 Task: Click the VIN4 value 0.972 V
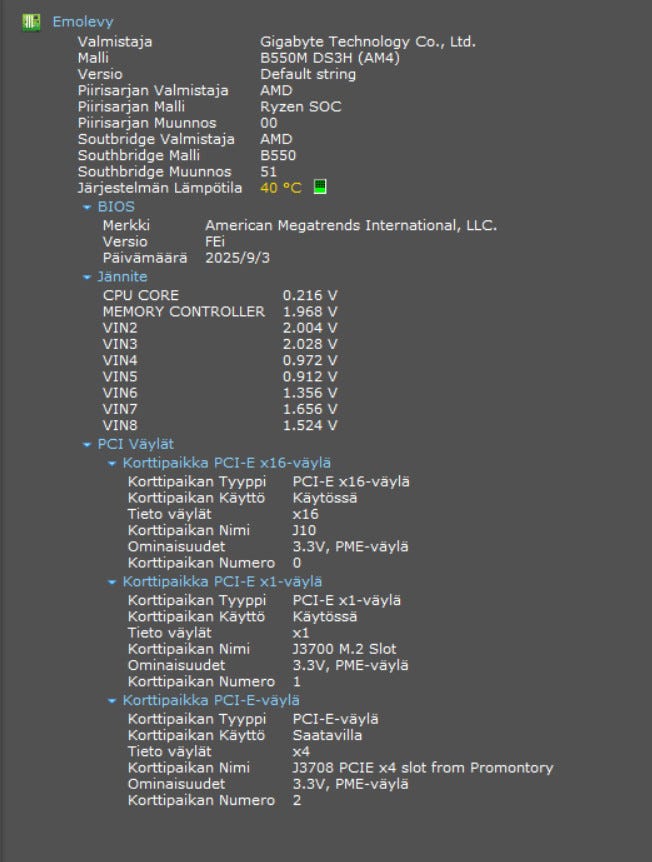pyautogui.click(x=310, y=361)
